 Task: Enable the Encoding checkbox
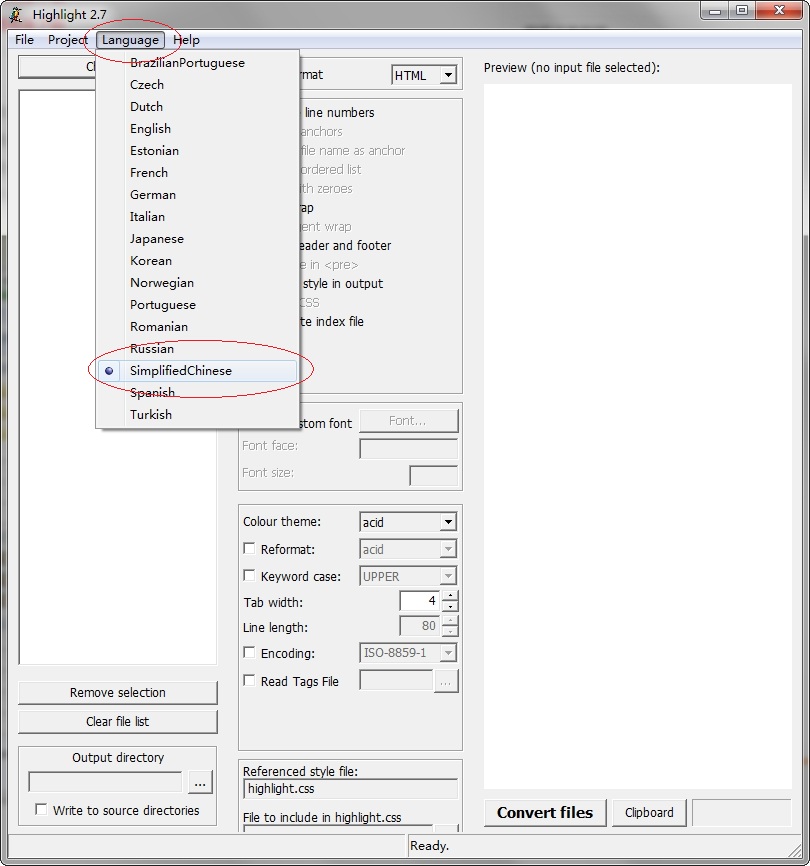(x=250, y=653)
